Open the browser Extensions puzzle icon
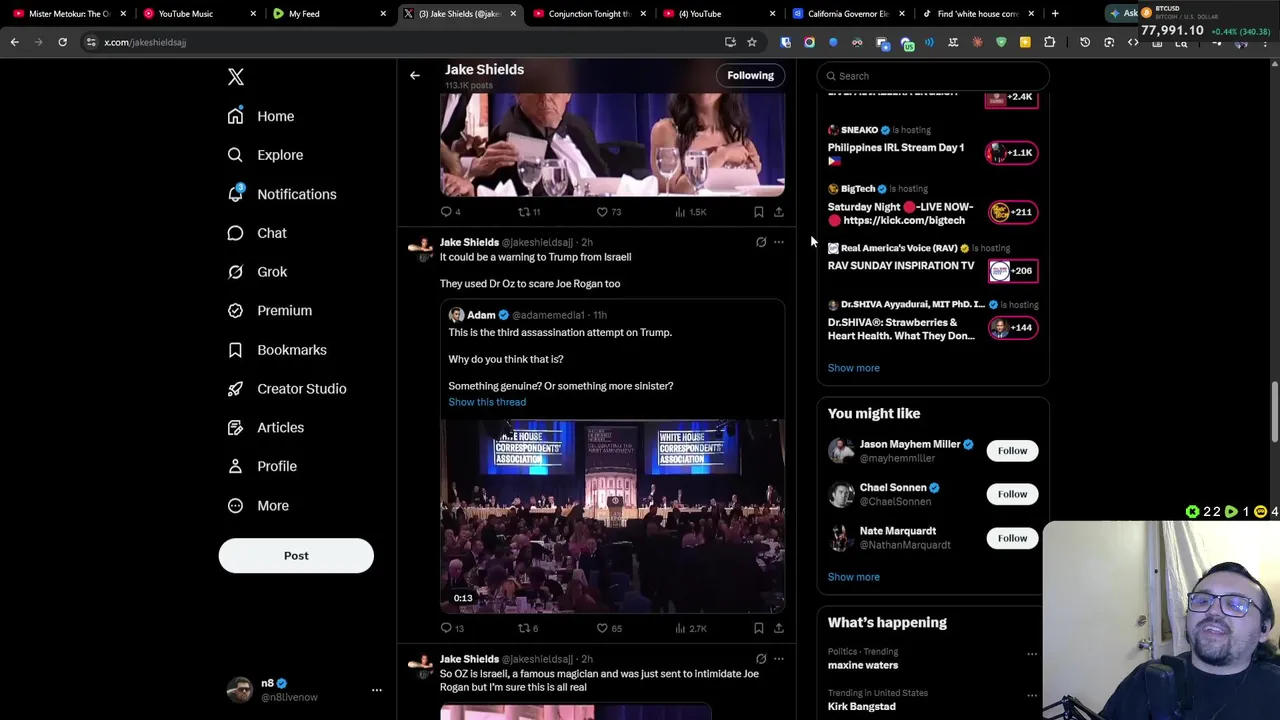Screen dimensions: 1280x720 click(x=1049, y=42)
